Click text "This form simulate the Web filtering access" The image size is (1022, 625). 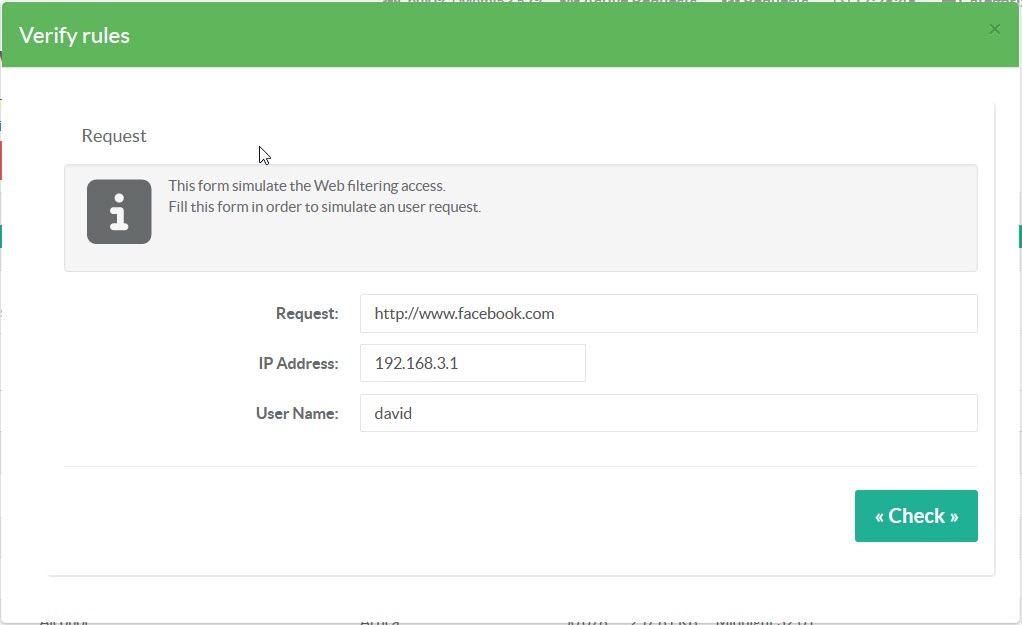(x=306, y=186)
